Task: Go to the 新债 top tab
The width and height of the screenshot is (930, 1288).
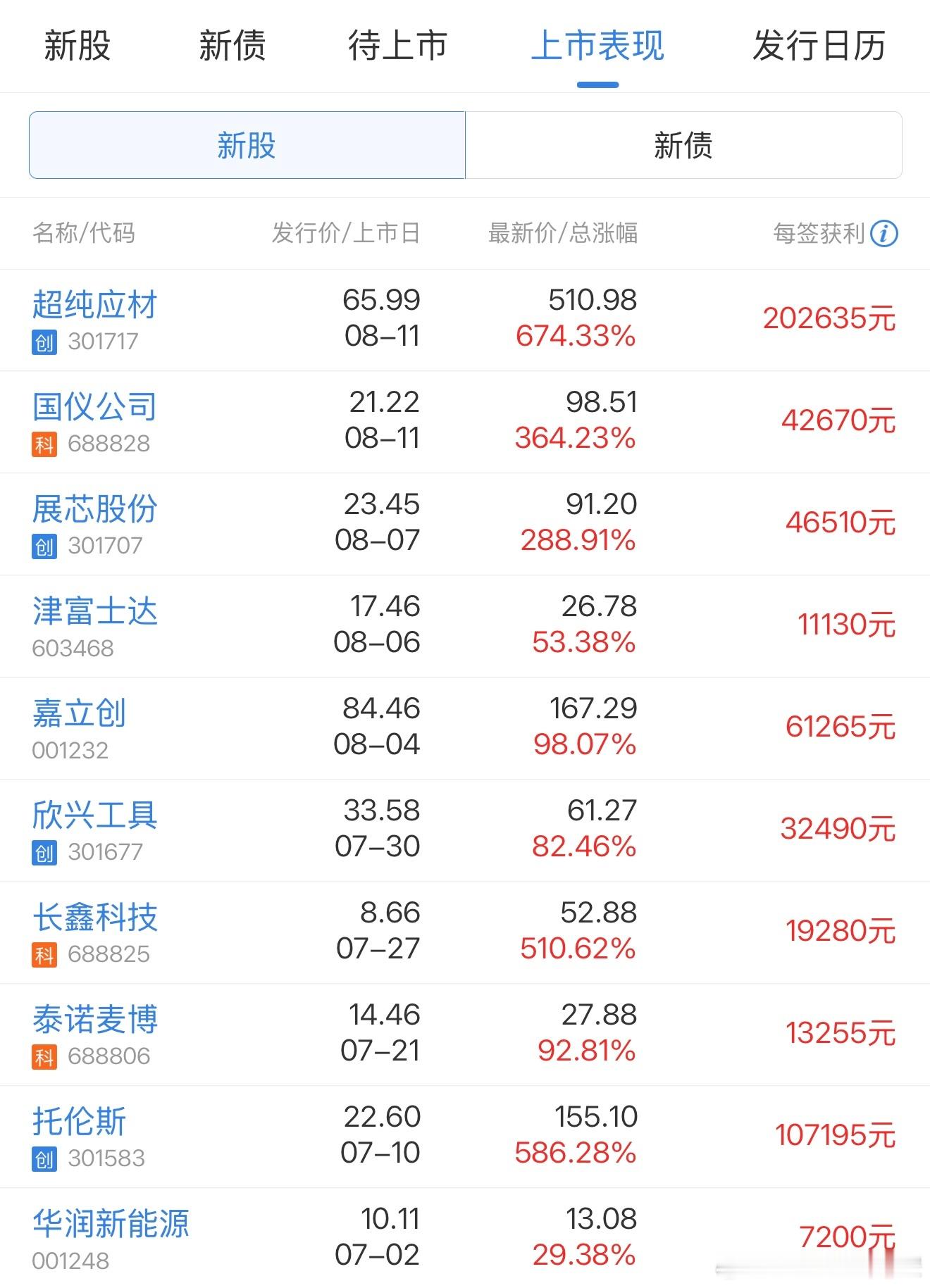Action: point(232,46)
